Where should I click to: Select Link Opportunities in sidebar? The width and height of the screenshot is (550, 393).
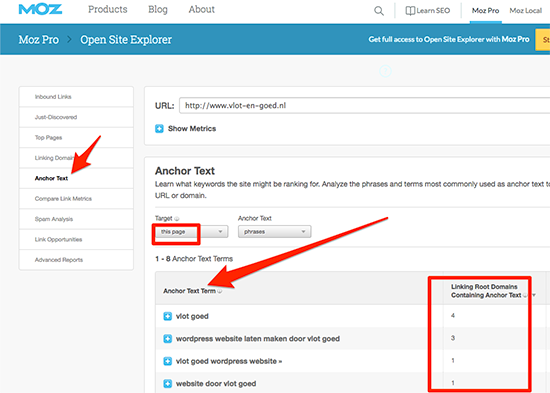tap(76, 239)
